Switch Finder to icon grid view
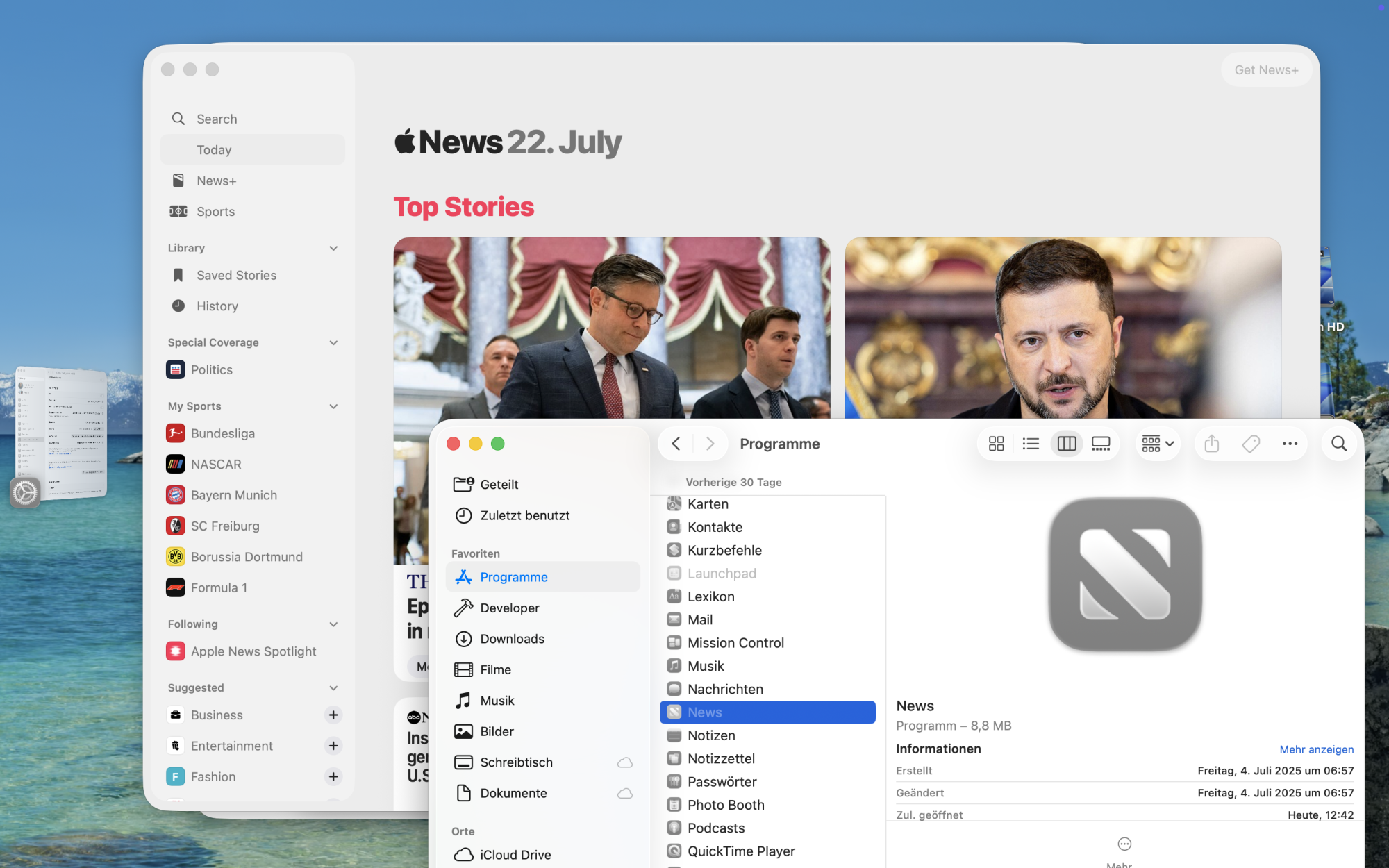 point(996,444)
